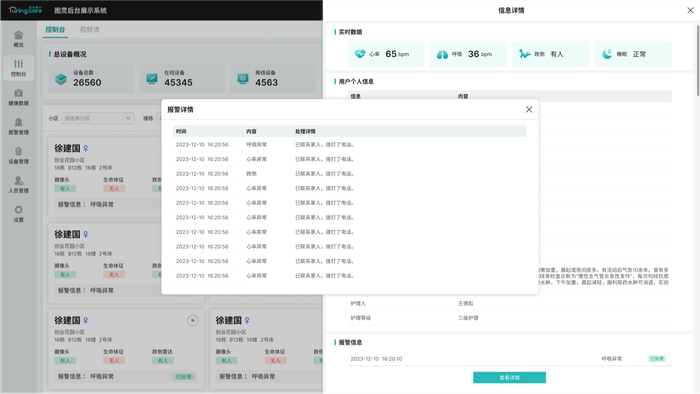Click the alarm timestamp 2023-12-10 16:20:10
700x394 pixels.
[x=376, y=359]
